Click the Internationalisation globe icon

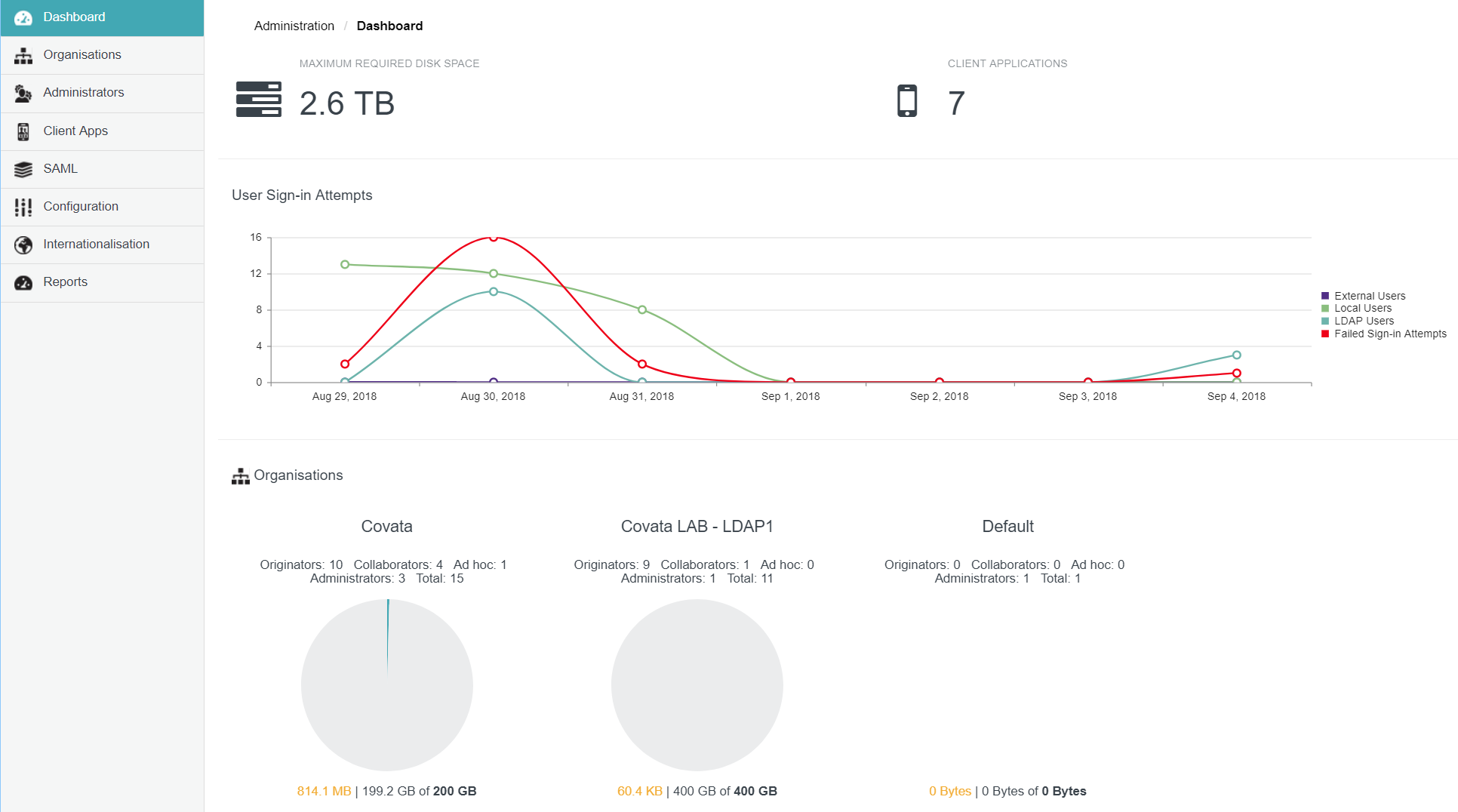click(23, 245)
